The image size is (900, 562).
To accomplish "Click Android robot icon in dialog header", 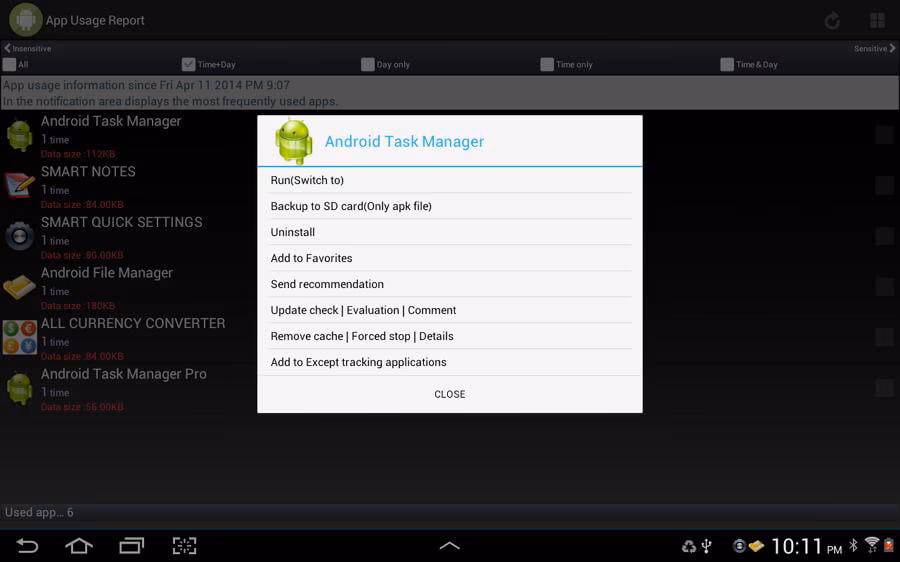I will coord(294,141).
